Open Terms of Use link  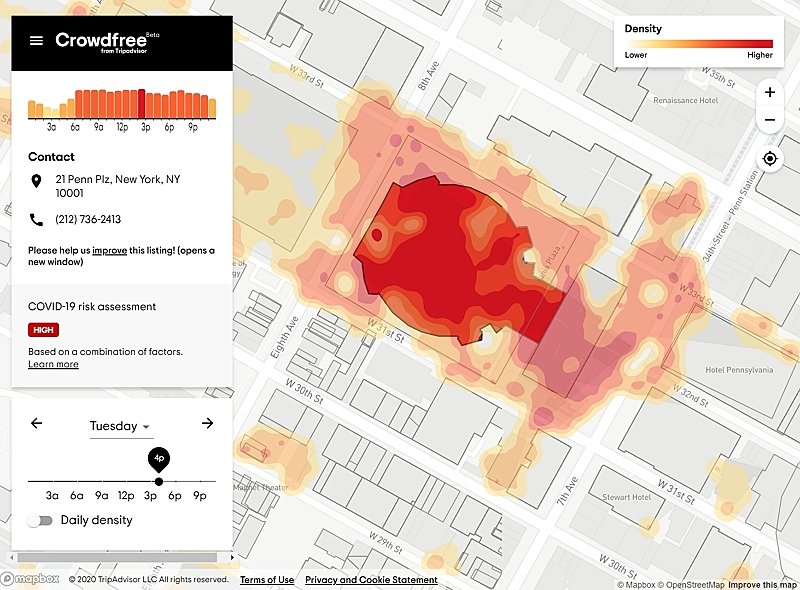point(267,580)
